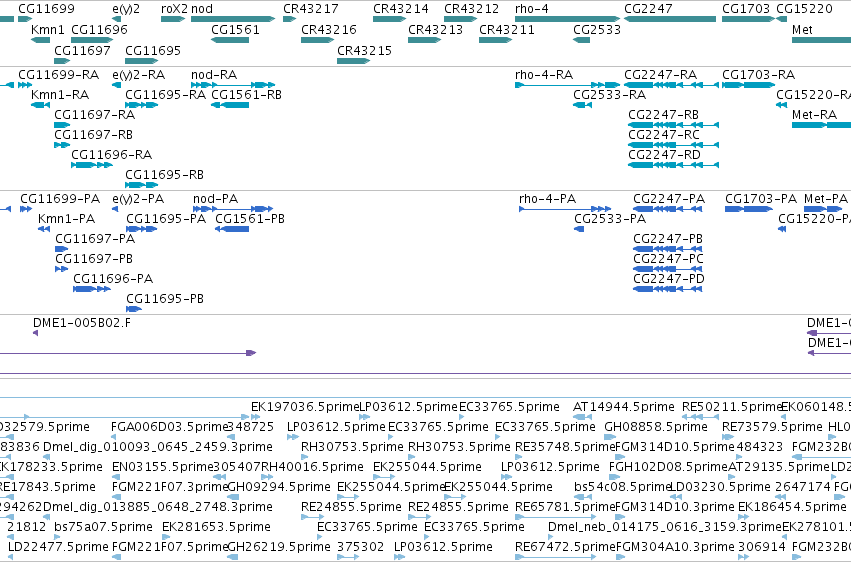Click the Dmel_dig_010093_0645_2459.3prime label

157,446
